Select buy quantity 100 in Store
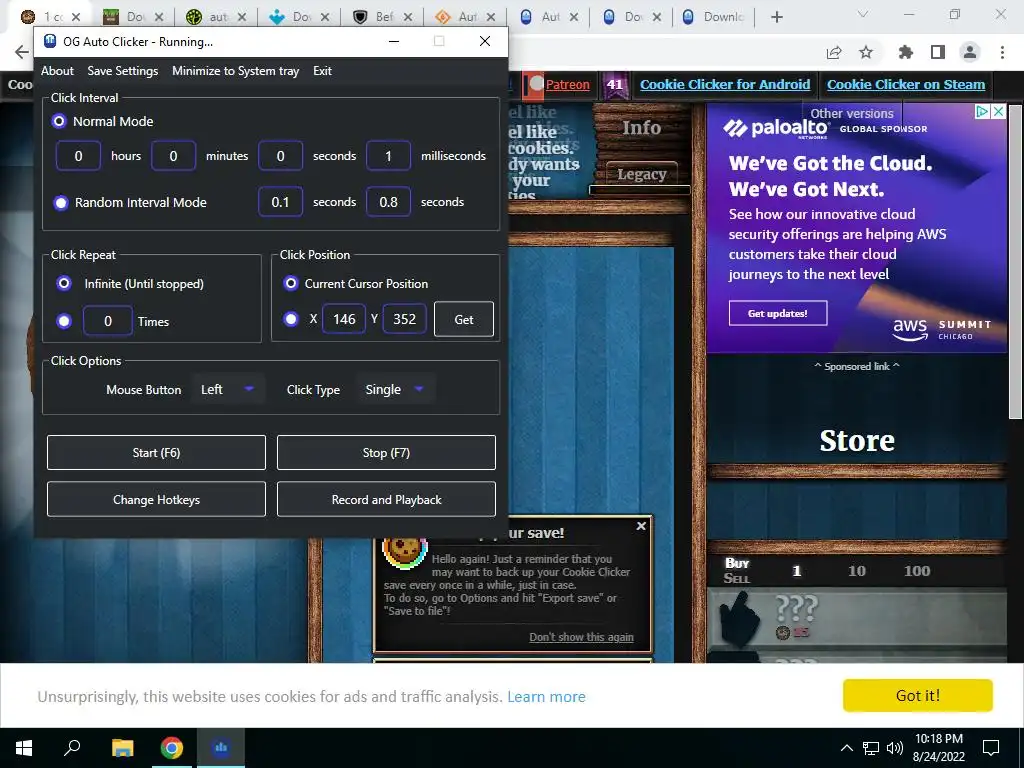The image size is (1024, 768). tap(917, 571)
